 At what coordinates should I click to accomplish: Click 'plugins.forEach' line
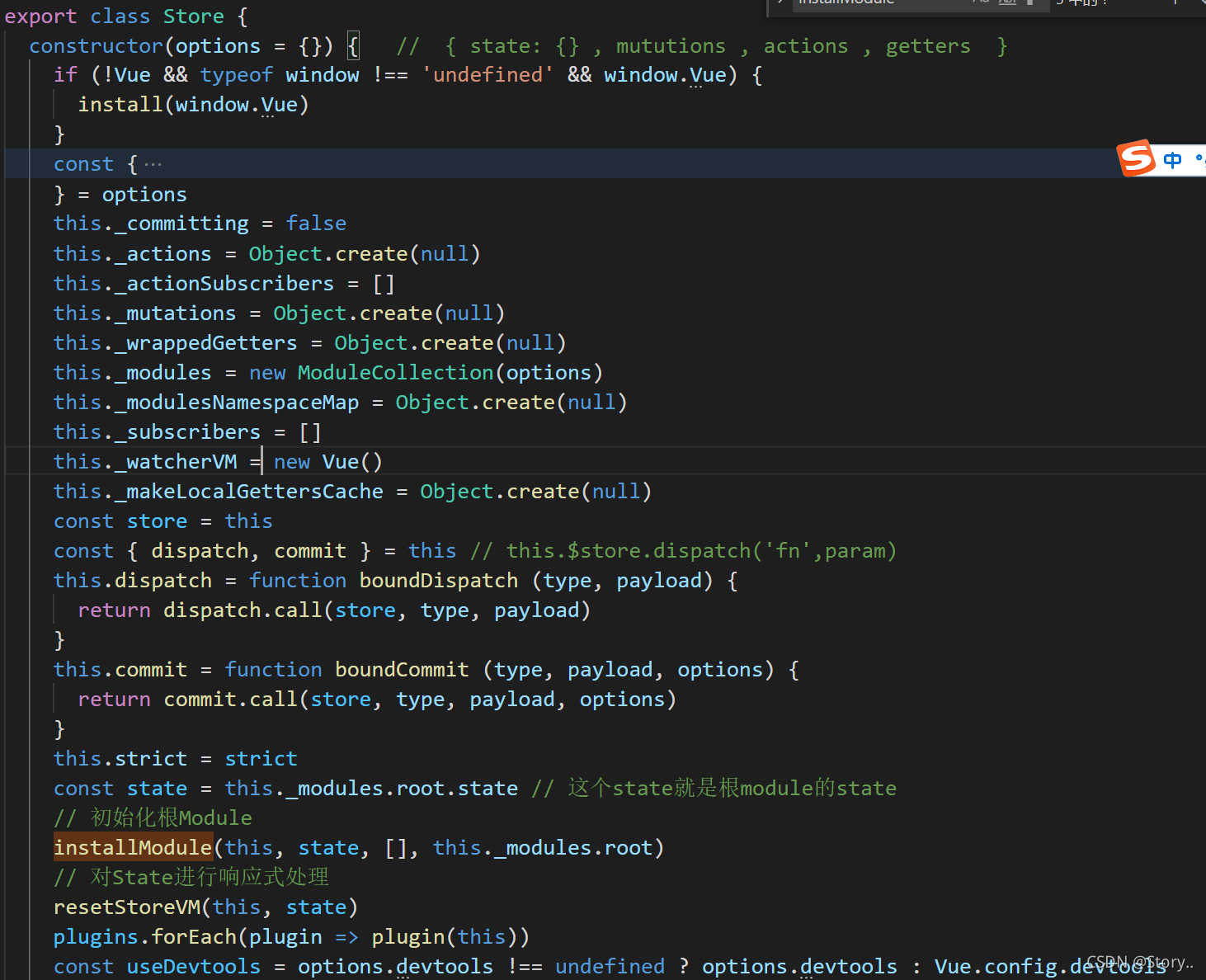[291, 936]
